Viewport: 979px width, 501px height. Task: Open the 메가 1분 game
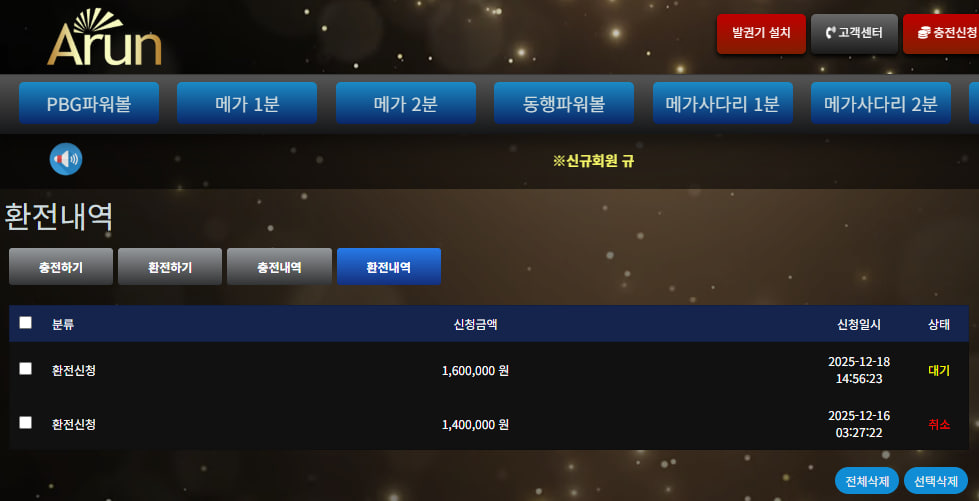pos(247,103)
